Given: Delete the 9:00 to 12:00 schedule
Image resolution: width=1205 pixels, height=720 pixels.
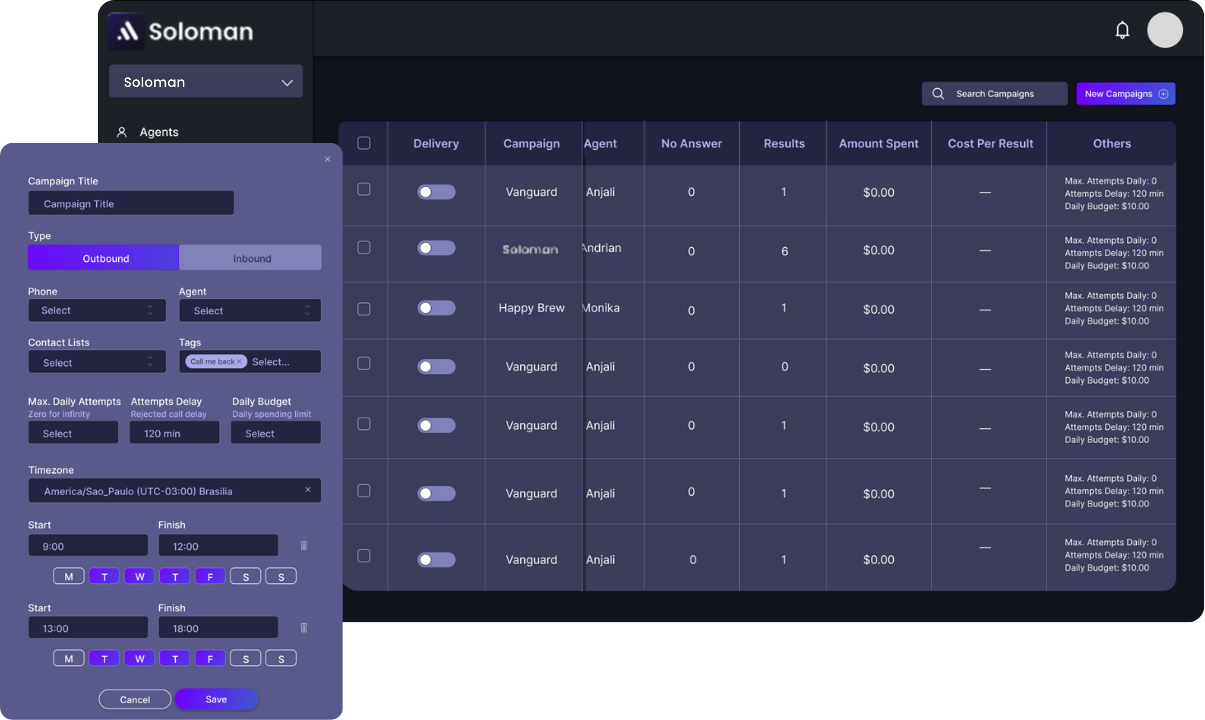Looking at the screenshot, I should (x=304, y=545).
